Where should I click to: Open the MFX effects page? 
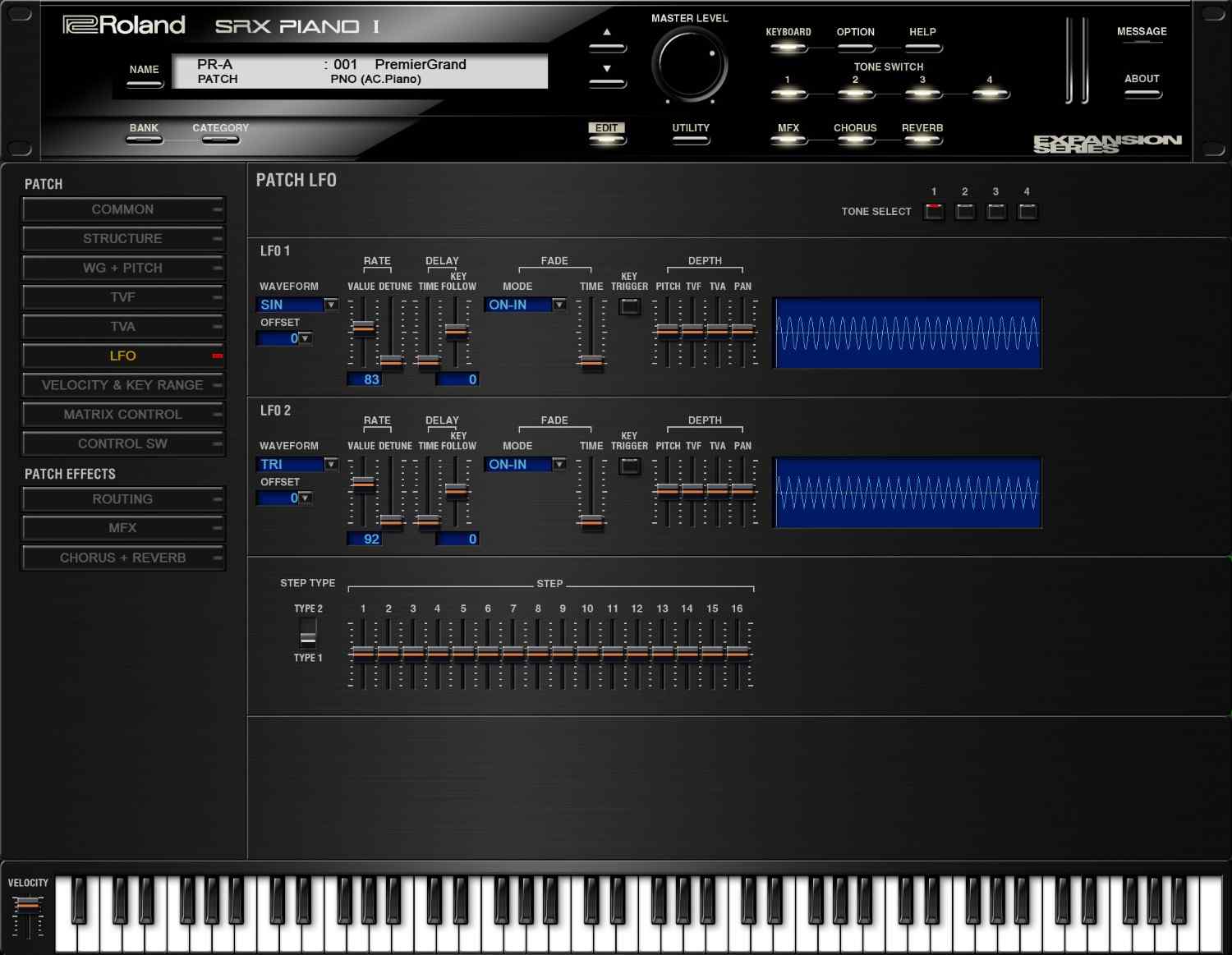[x=788, y=140]
